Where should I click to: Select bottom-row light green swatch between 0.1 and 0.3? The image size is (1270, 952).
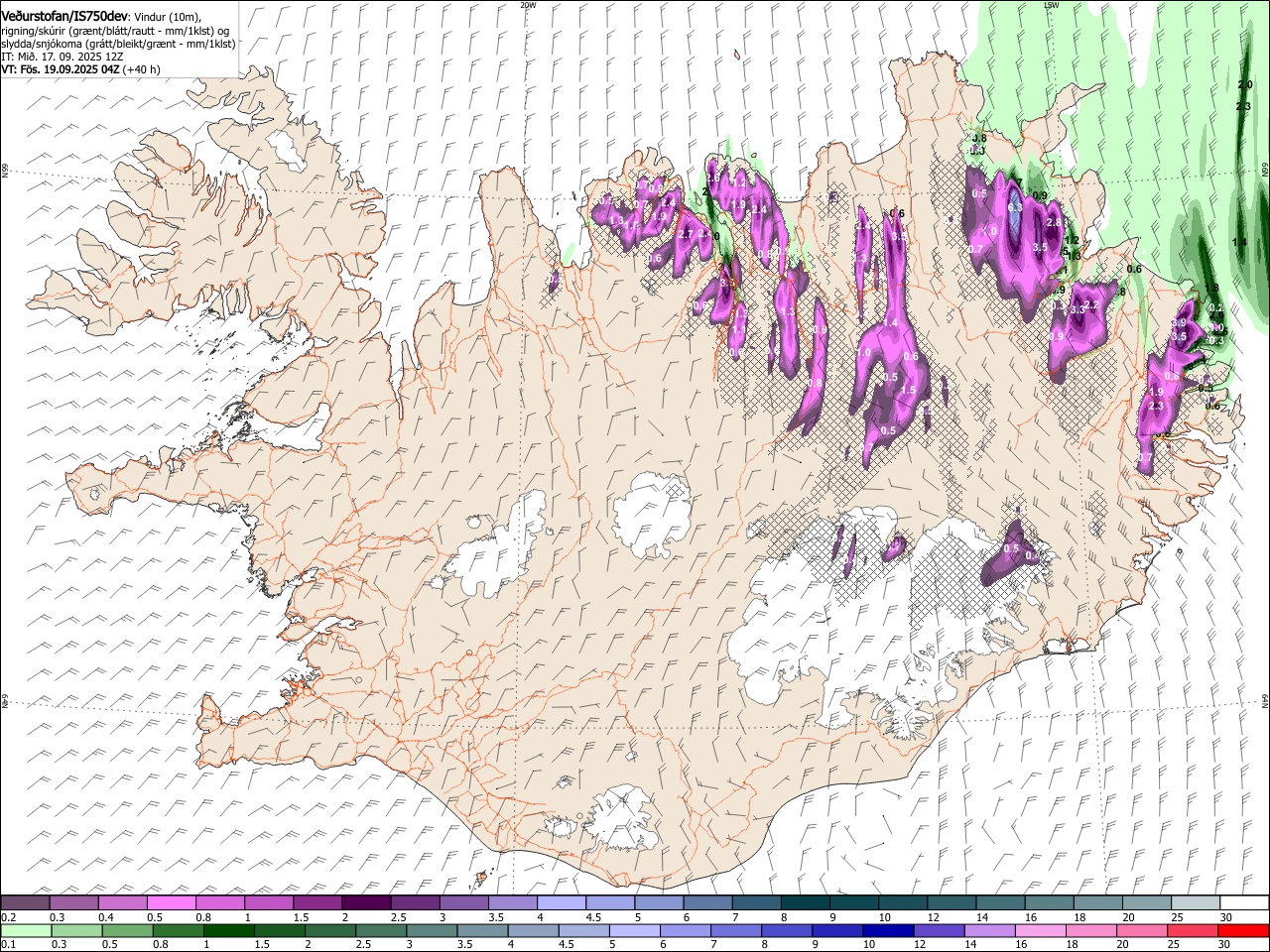point(25,930)
